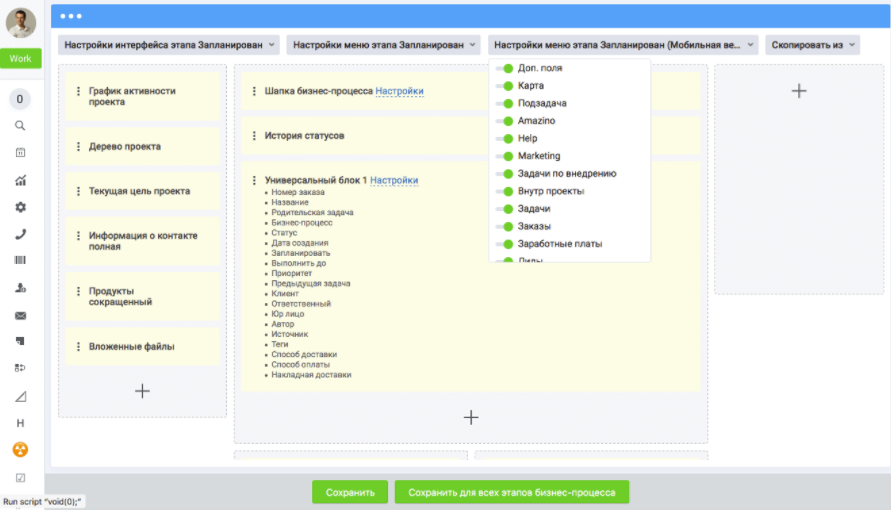891x510 pixels.
Task: Open the sticky note icon in sidebar
Action: tap(20, 341)
